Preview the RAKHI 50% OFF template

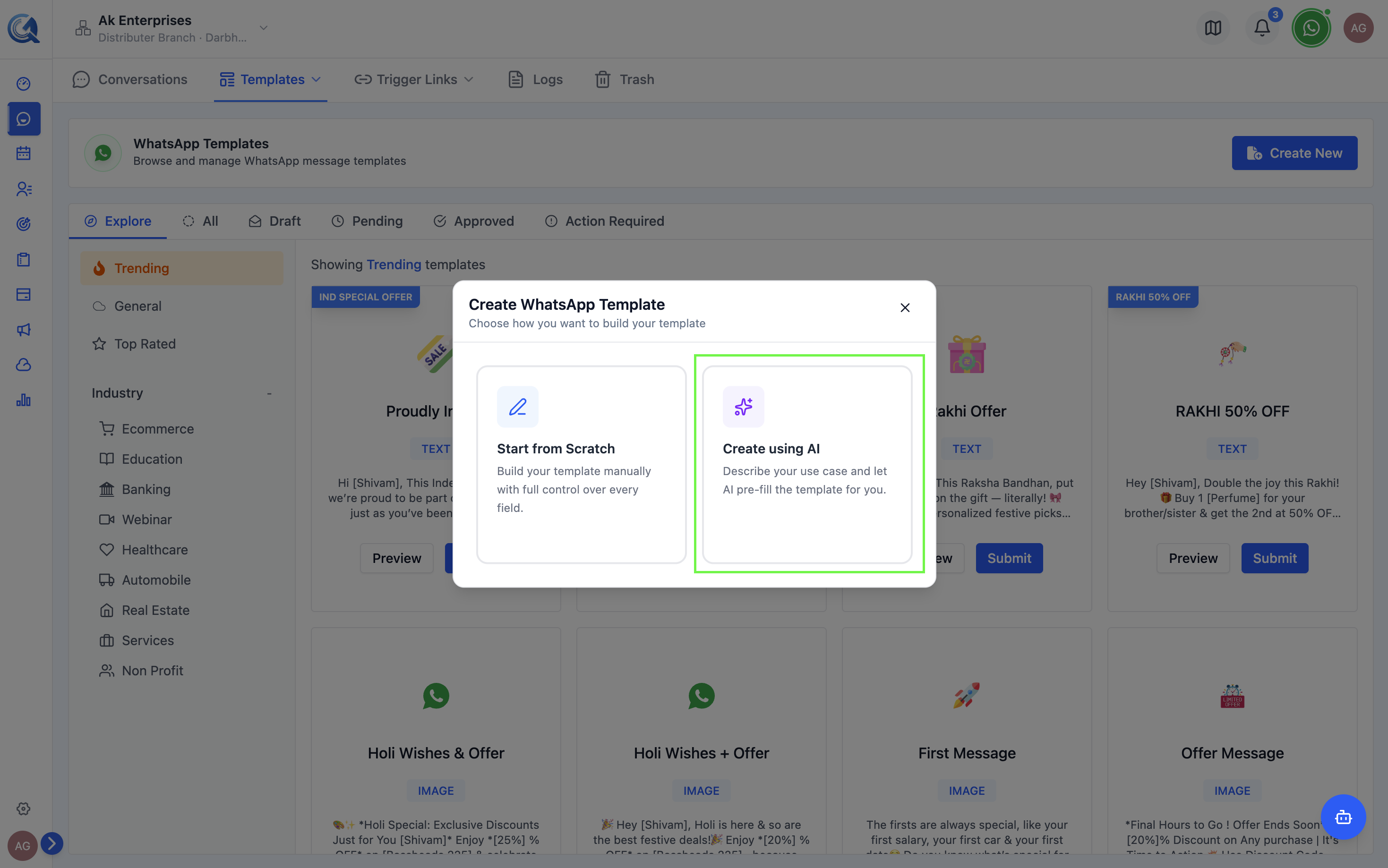[x=1193, y=558]
